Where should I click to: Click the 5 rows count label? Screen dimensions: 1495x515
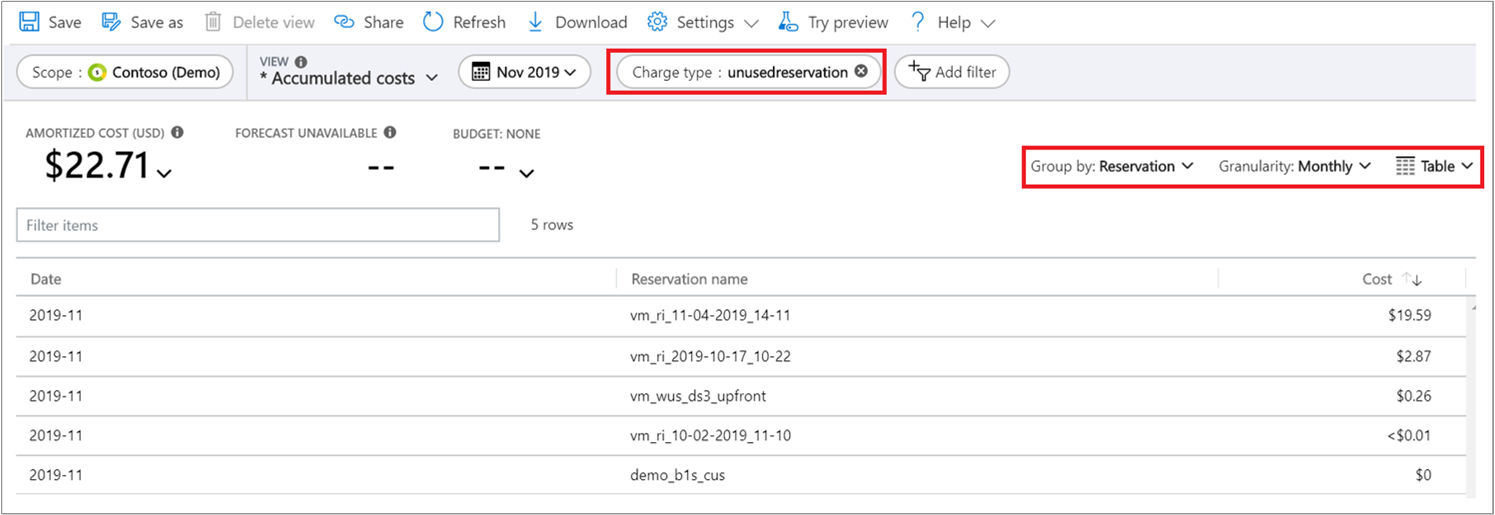[552, 225]
